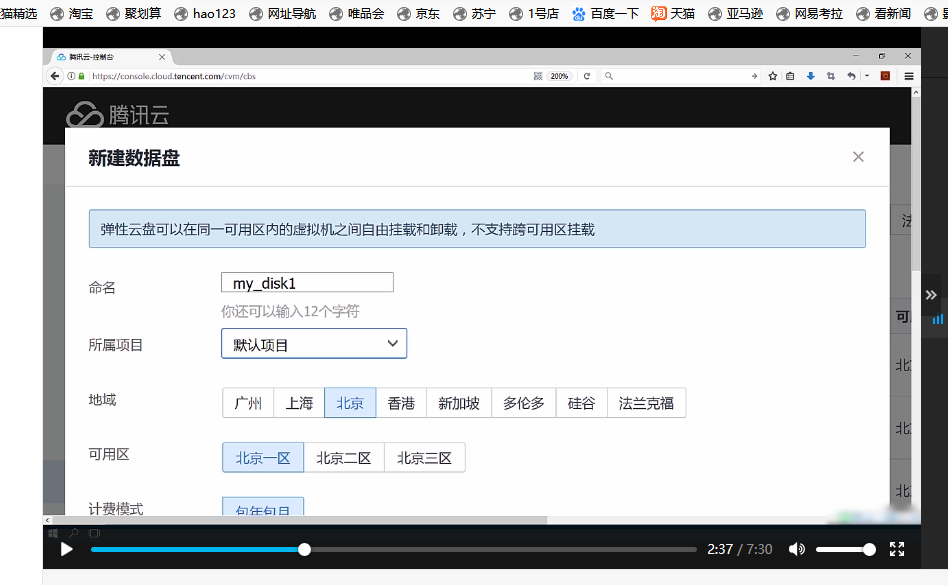Screen dimensions: 948x585
Task: Click the Windows start icon in video
Action: click(x=53, y=533)
